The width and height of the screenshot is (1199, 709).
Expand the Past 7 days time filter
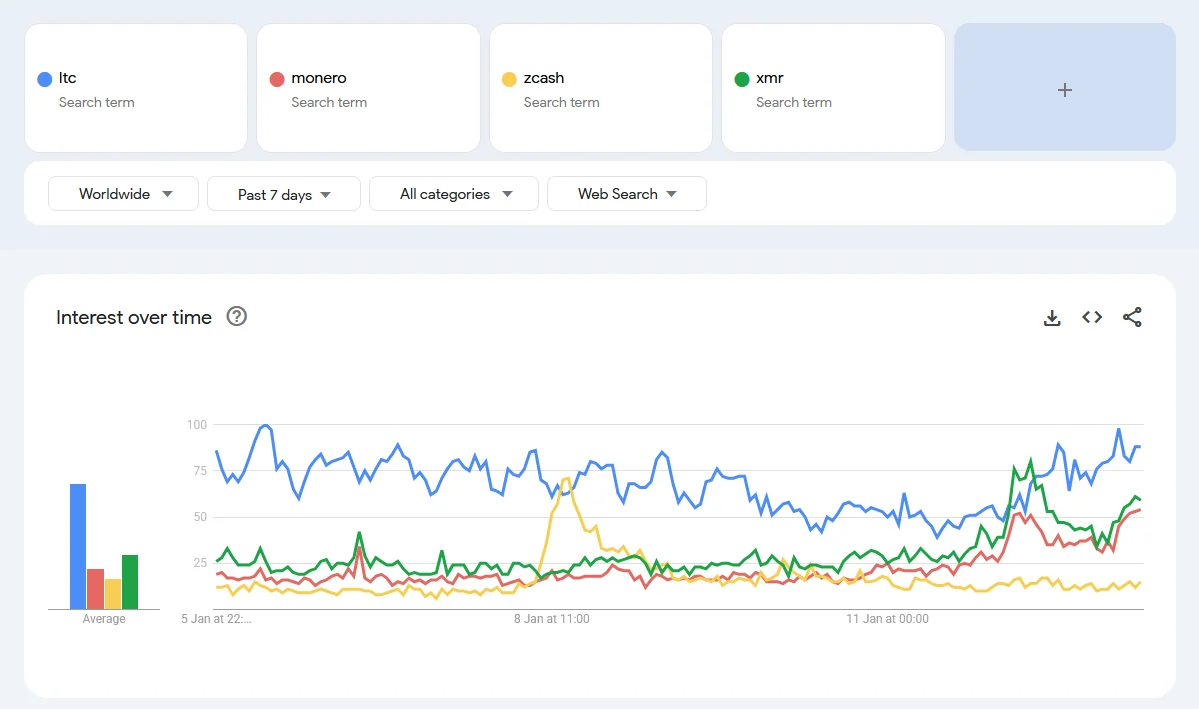[283, 194]
